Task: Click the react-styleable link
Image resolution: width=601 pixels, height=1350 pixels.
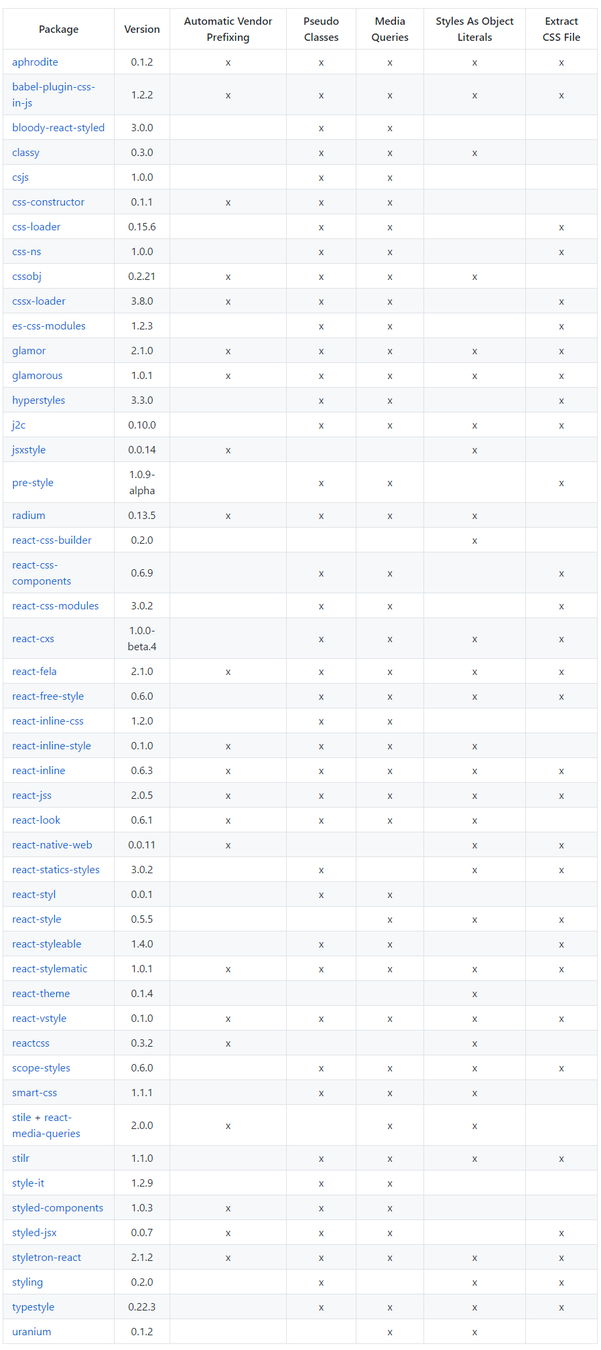Action: point(47,944)
